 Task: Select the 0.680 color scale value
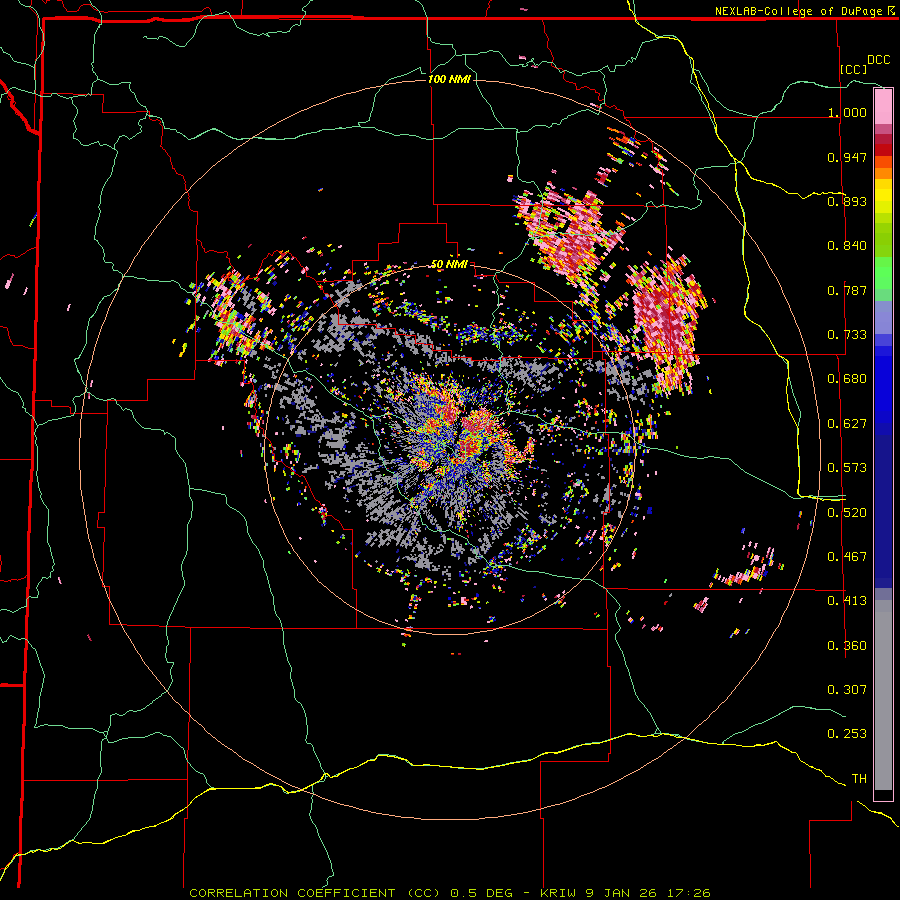coord(847,379)
